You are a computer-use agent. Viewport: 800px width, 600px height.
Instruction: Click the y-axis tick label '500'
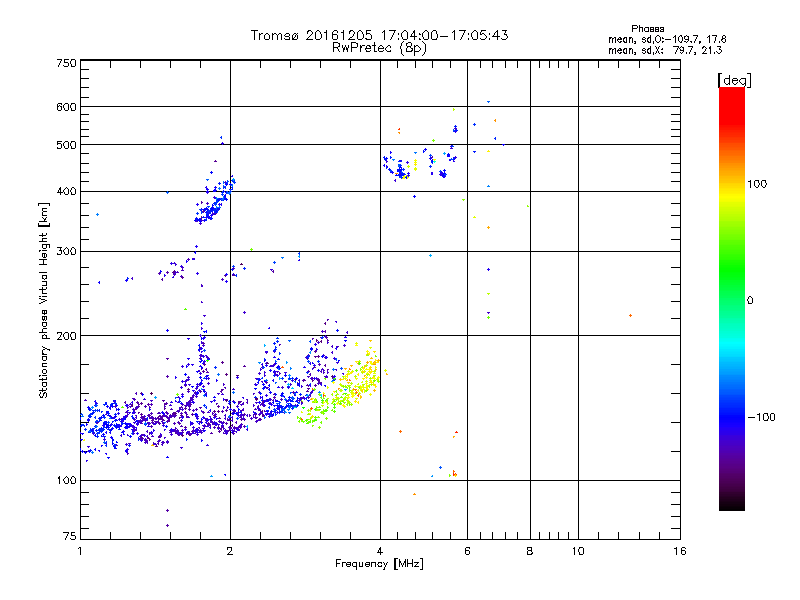[x=66, y=145]
